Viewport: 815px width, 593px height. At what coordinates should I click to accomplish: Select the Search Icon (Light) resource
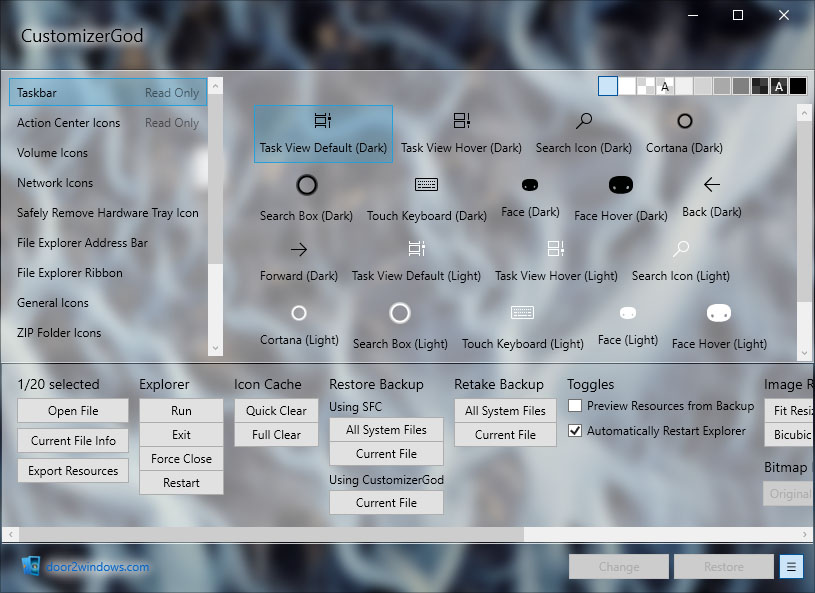[680, 261]
